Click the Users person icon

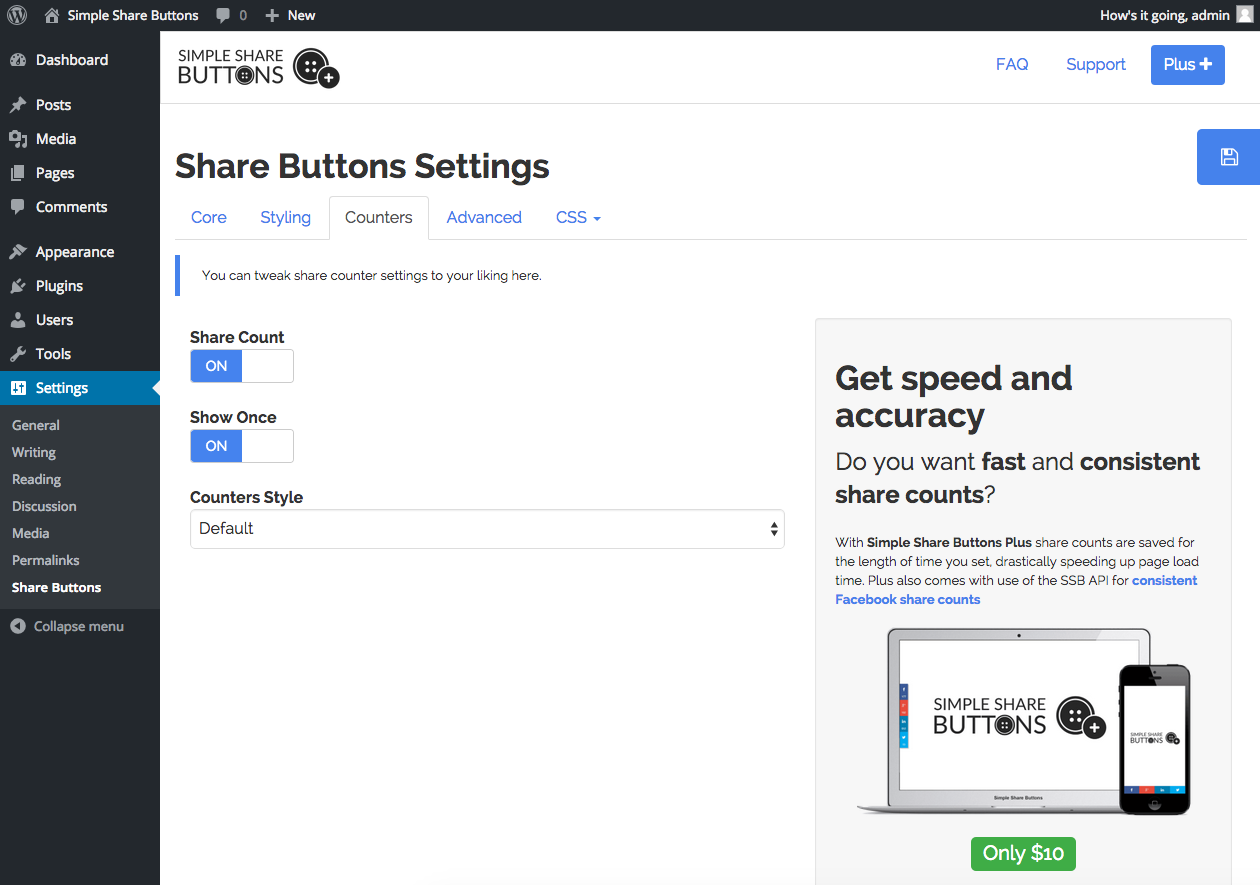(18, 320)
